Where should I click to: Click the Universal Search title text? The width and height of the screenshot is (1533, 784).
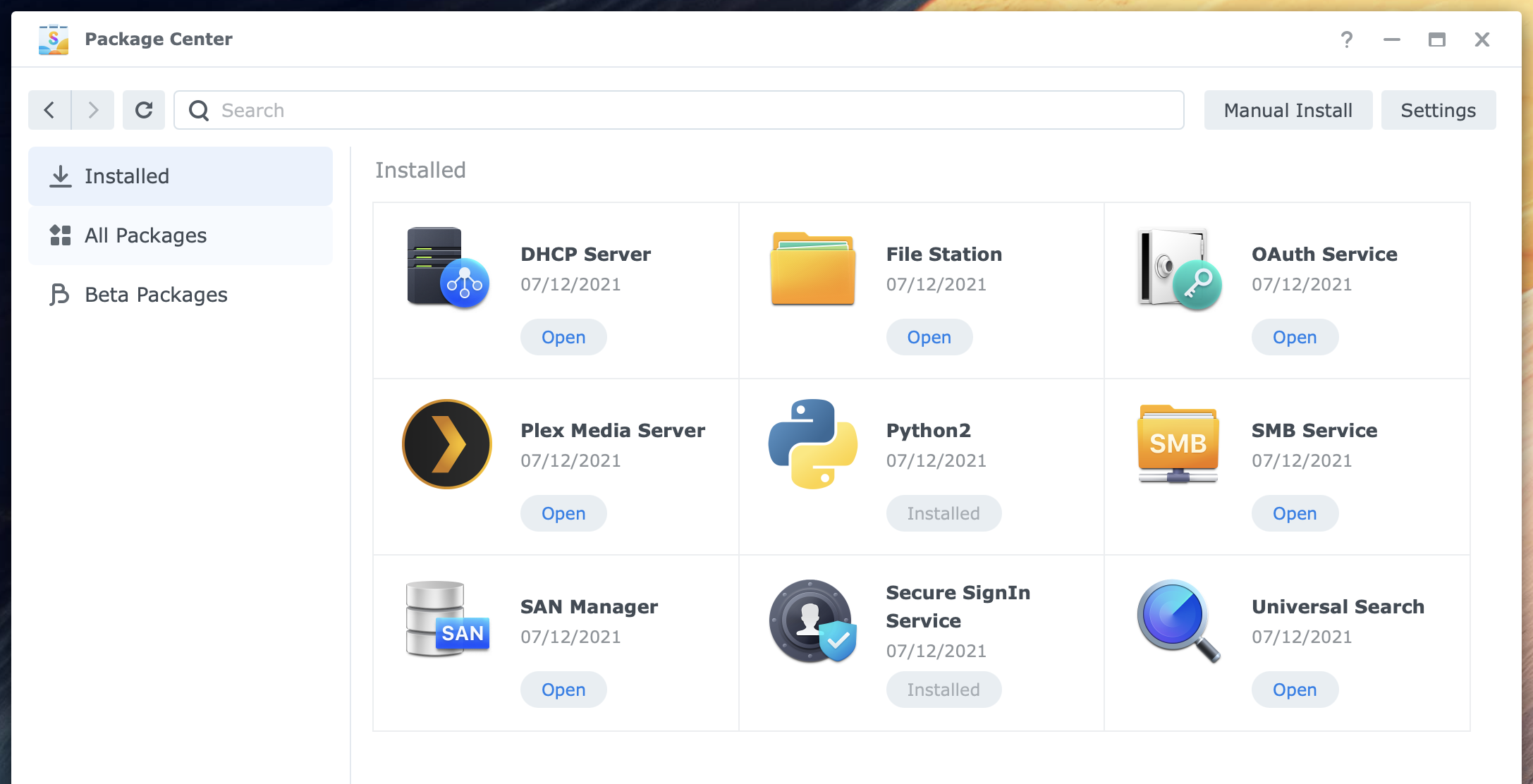[1338, 606]
